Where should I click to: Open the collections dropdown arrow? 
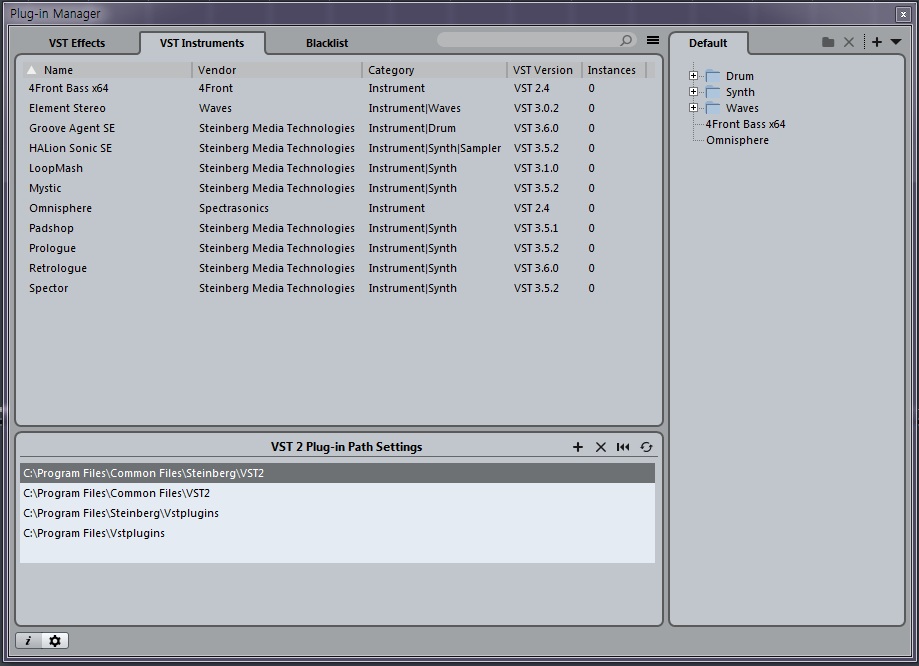(x=896, y=42)
